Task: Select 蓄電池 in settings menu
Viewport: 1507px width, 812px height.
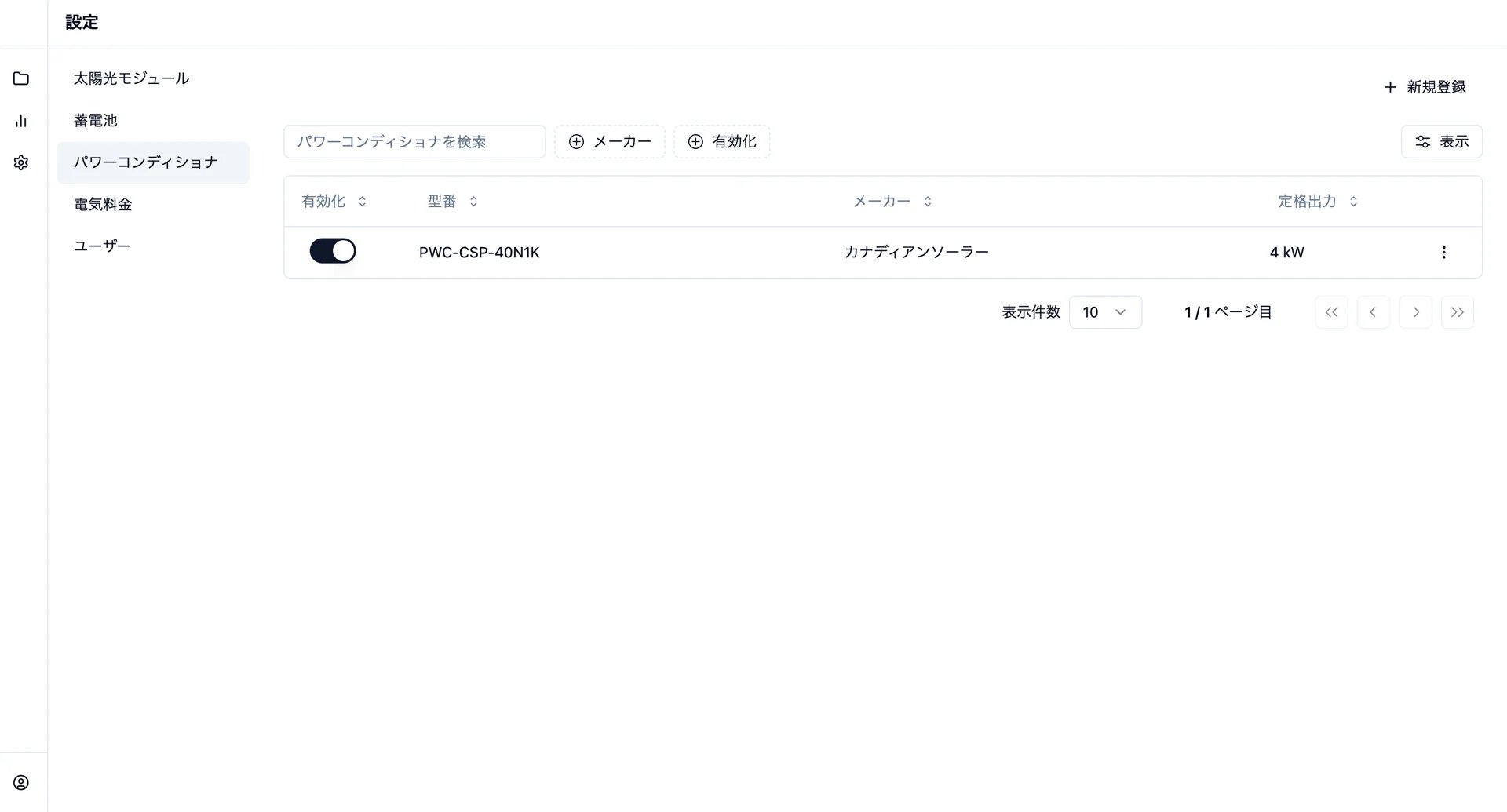Action: [x=153, y=120]
